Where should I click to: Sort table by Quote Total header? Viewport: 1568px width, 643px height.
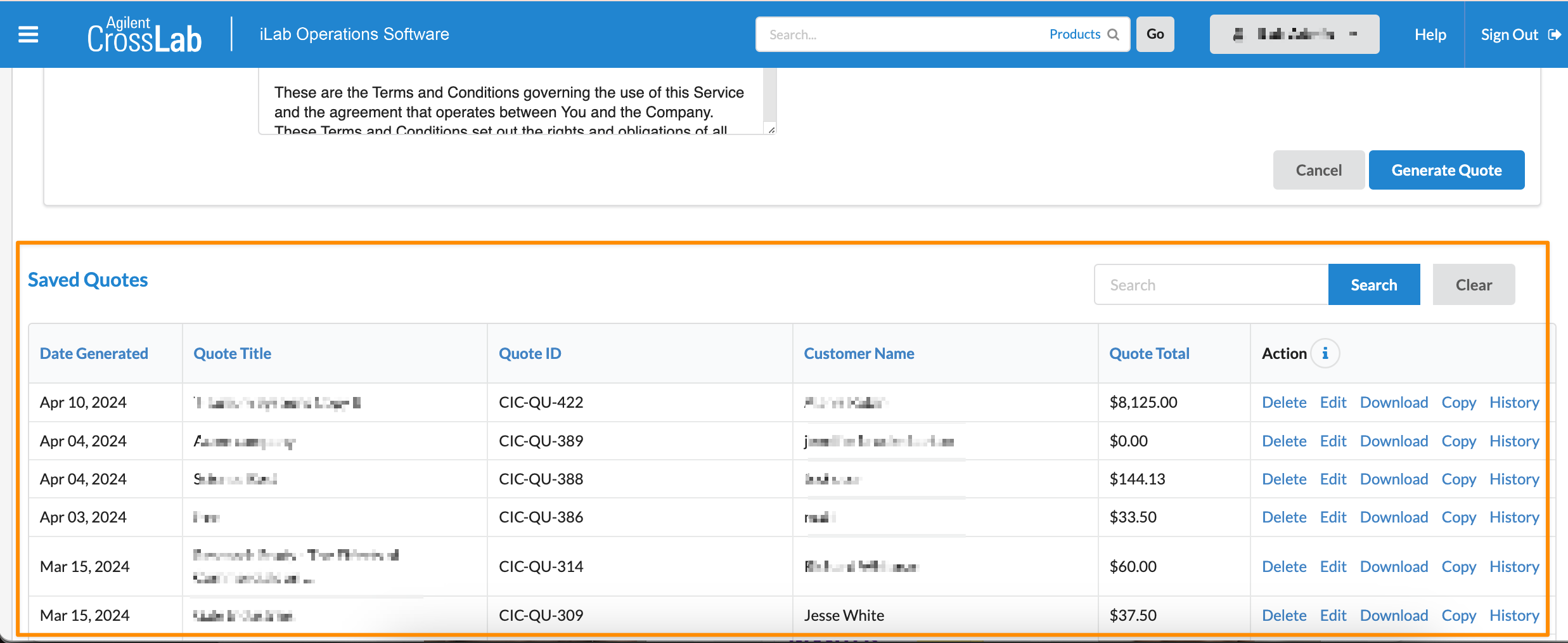click(x=1149, y=353)
